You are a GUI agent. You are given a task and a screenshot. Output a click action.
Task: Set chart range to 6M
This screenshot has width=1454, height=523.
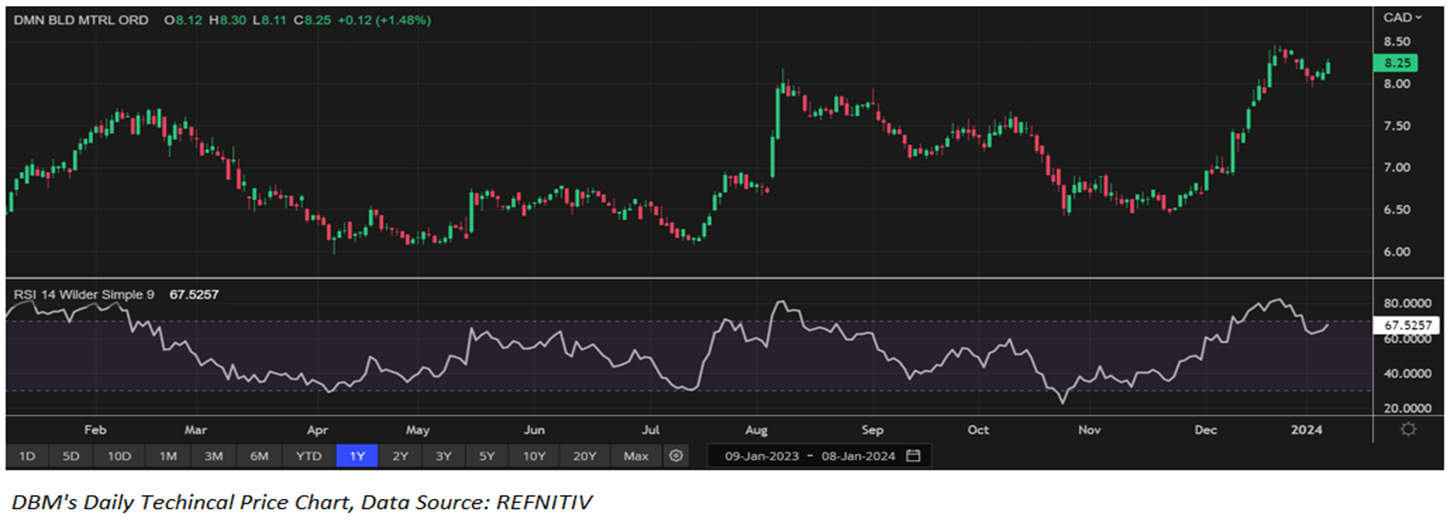pos(259,456)
